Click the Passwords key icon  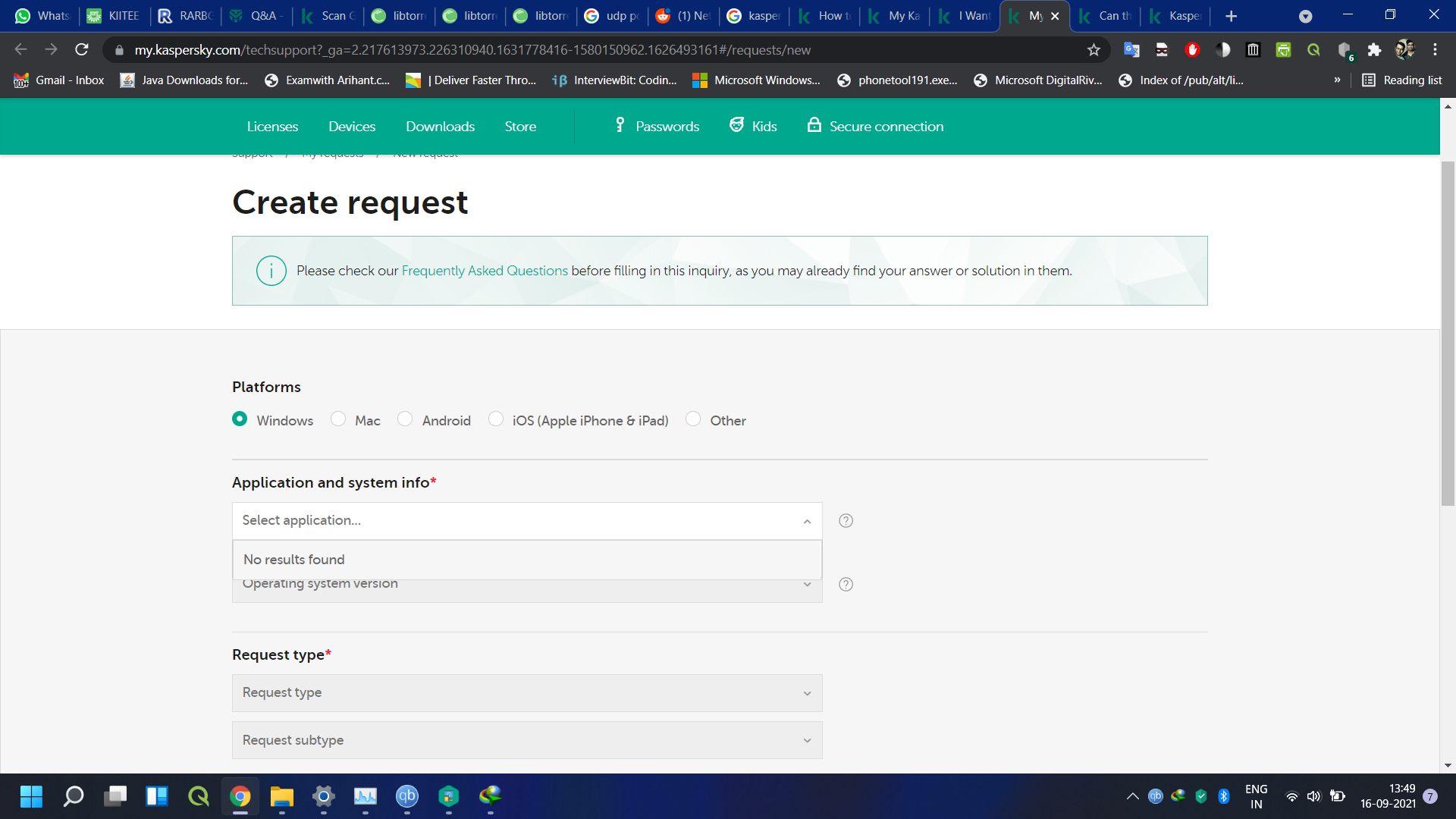(x=620, y=125)
